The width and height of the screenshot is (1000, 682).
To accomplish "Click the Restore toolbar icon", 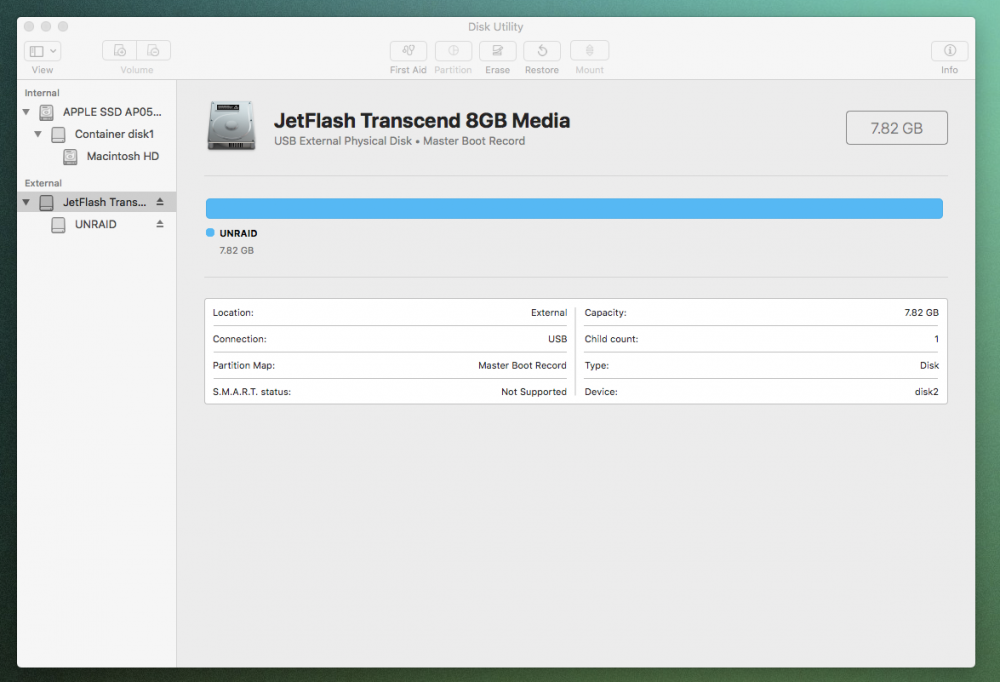I will click(x=542, y=50).
